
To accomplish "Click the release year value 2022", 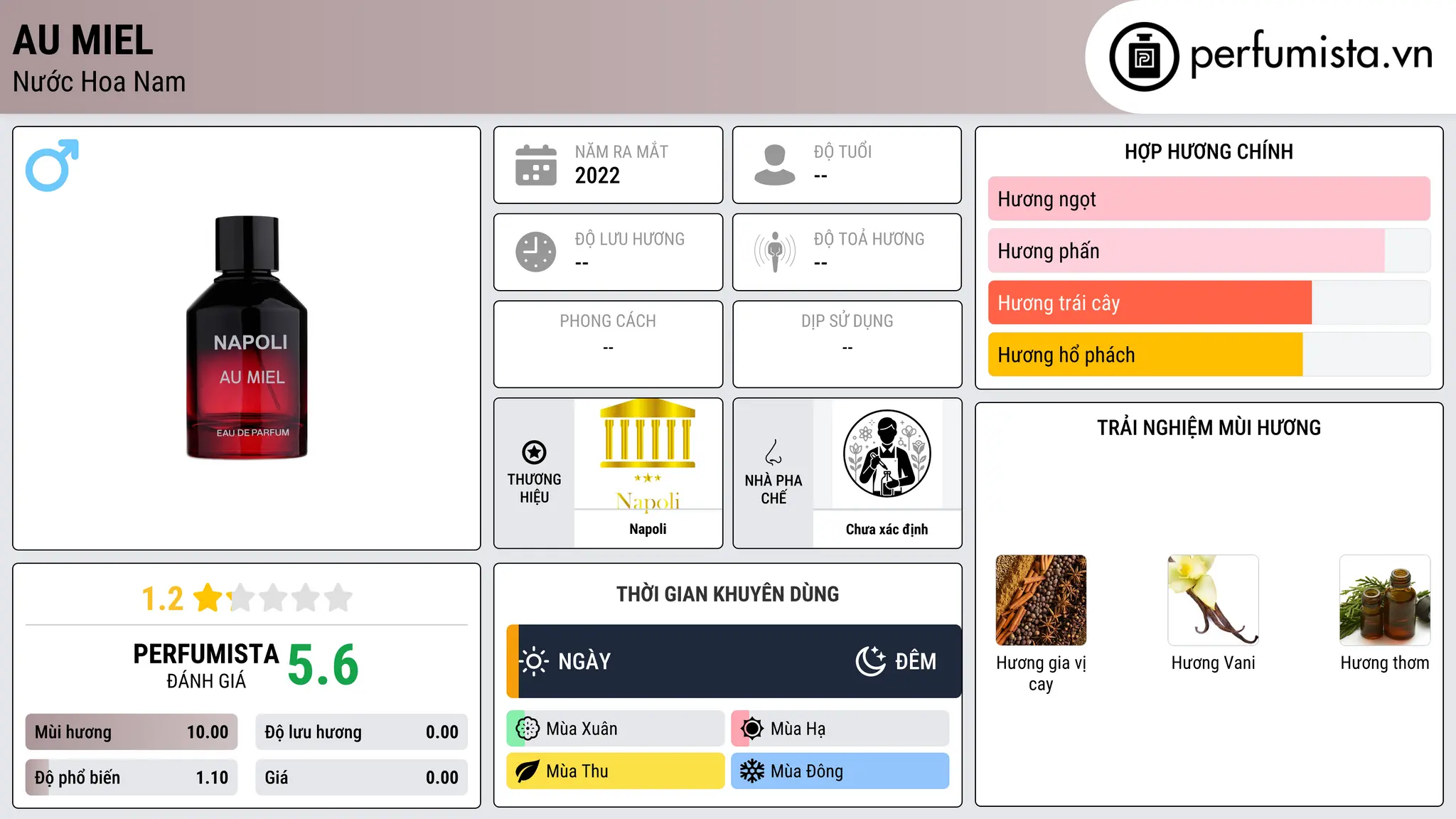I will click(x=597, y=176).
